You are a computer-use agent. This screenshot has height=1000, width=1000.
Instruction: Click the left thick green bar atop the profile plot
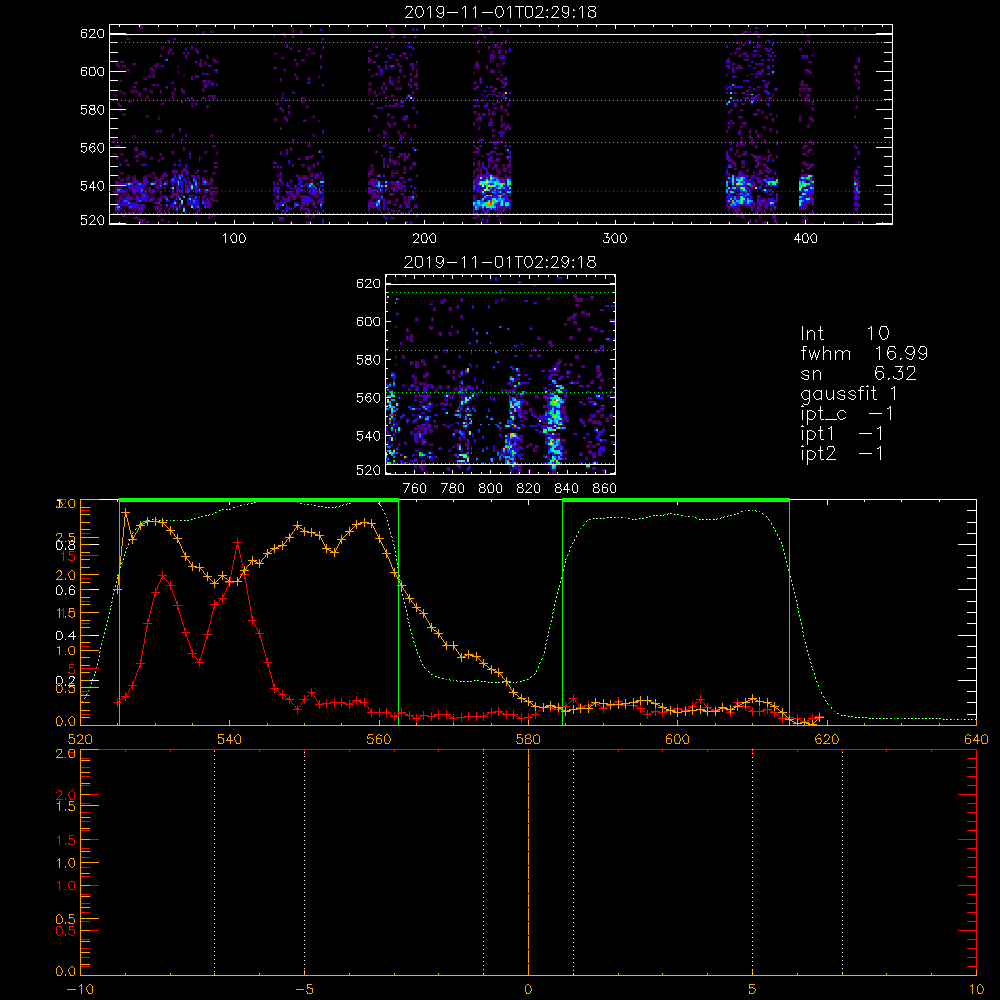pos(259,501)
